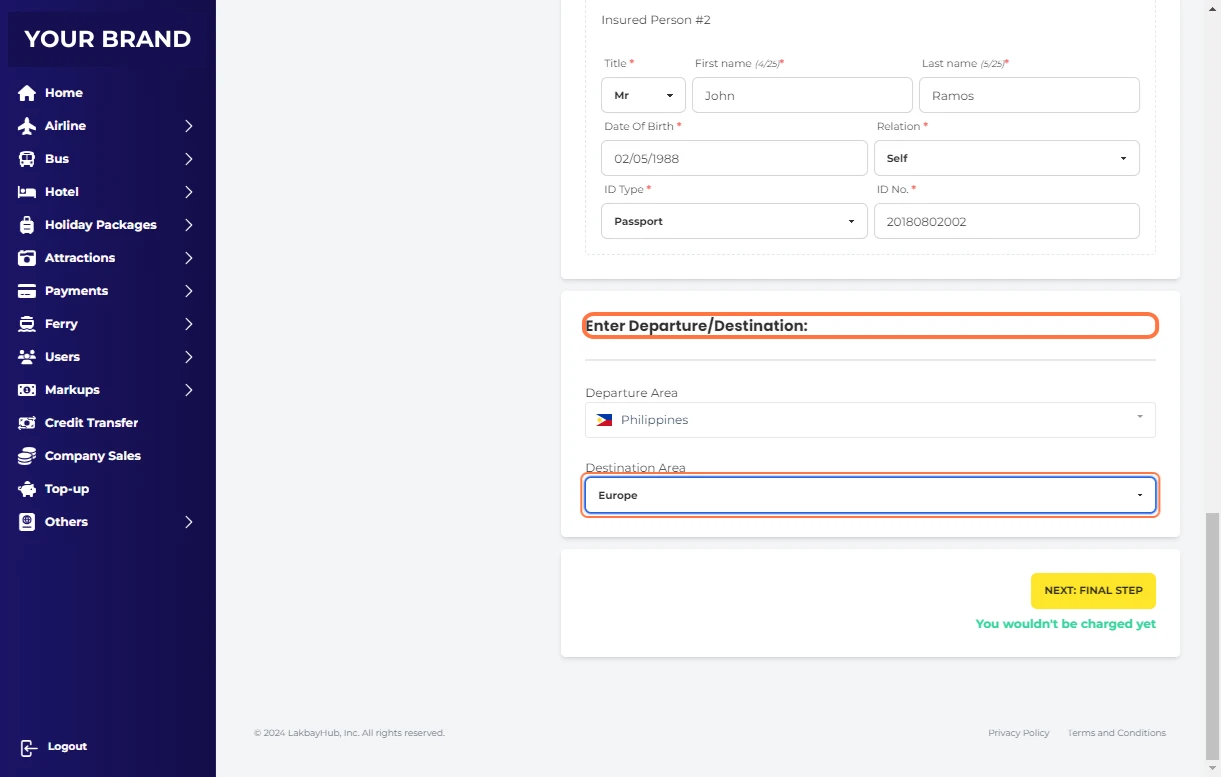
Task: Click the Attractions camera icon
Action: pyautogui.click(x=27, y=258)
